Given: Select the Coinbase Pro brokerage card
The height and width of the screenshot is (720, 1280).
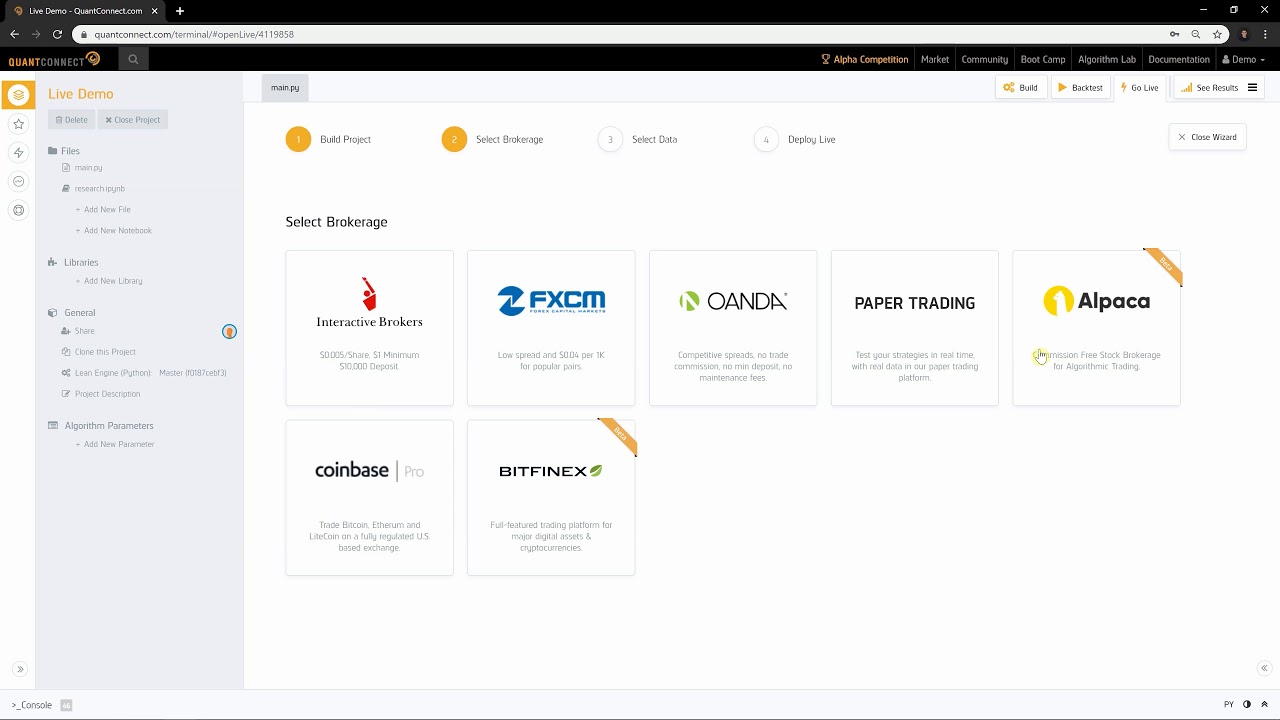Looking at the screenshot, I should (x=369, y=498).
